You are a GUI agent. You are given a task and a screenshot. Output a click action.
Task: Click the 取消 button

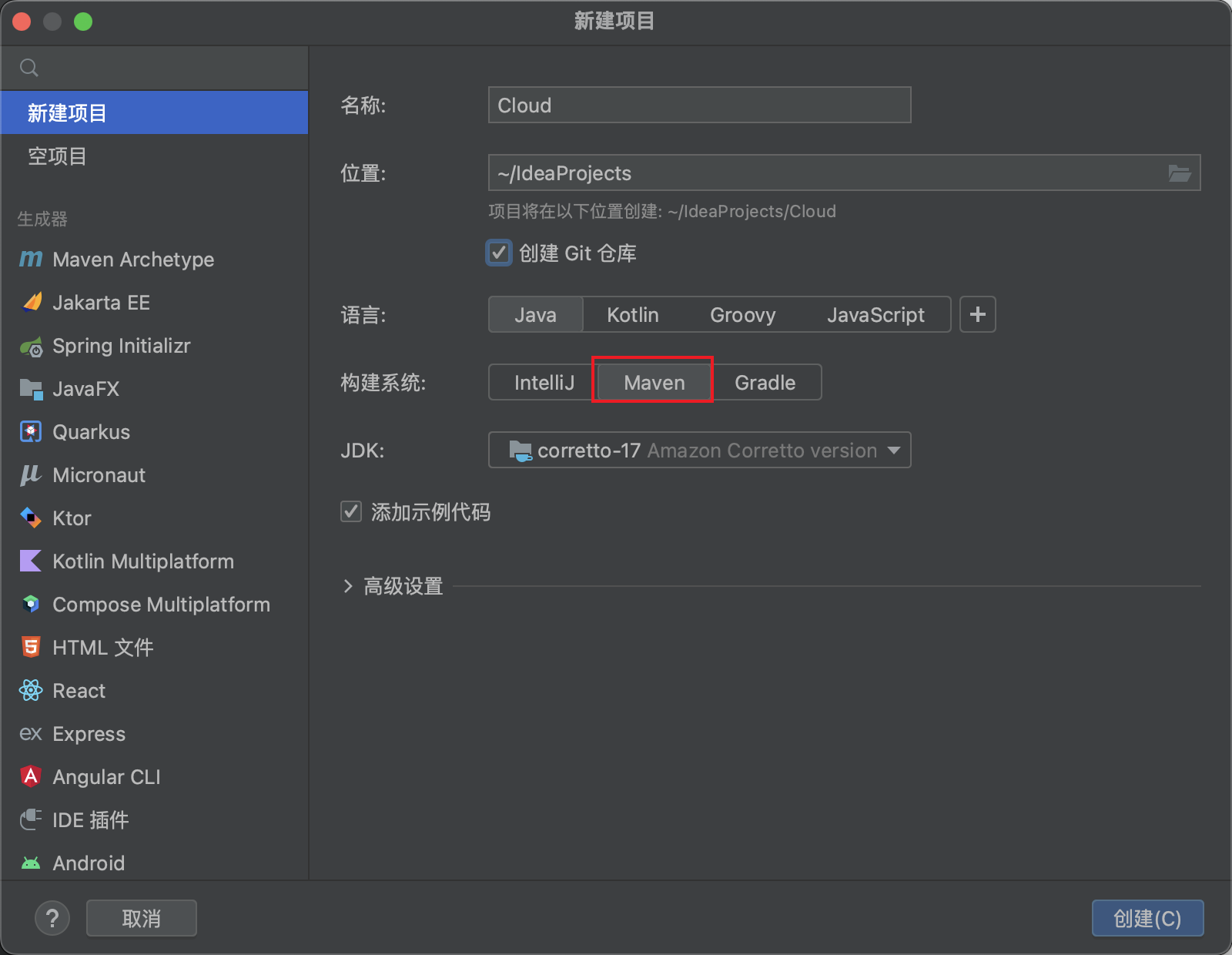(142, 918)
